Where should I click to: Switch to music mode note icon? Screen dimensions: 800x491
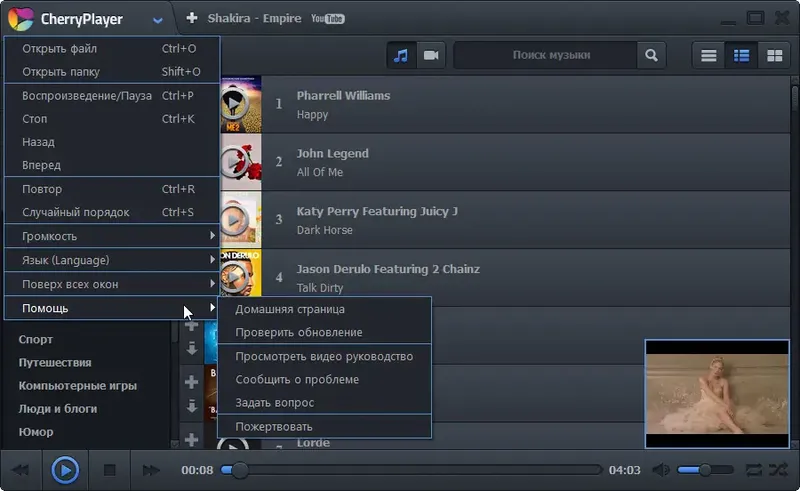401,55
